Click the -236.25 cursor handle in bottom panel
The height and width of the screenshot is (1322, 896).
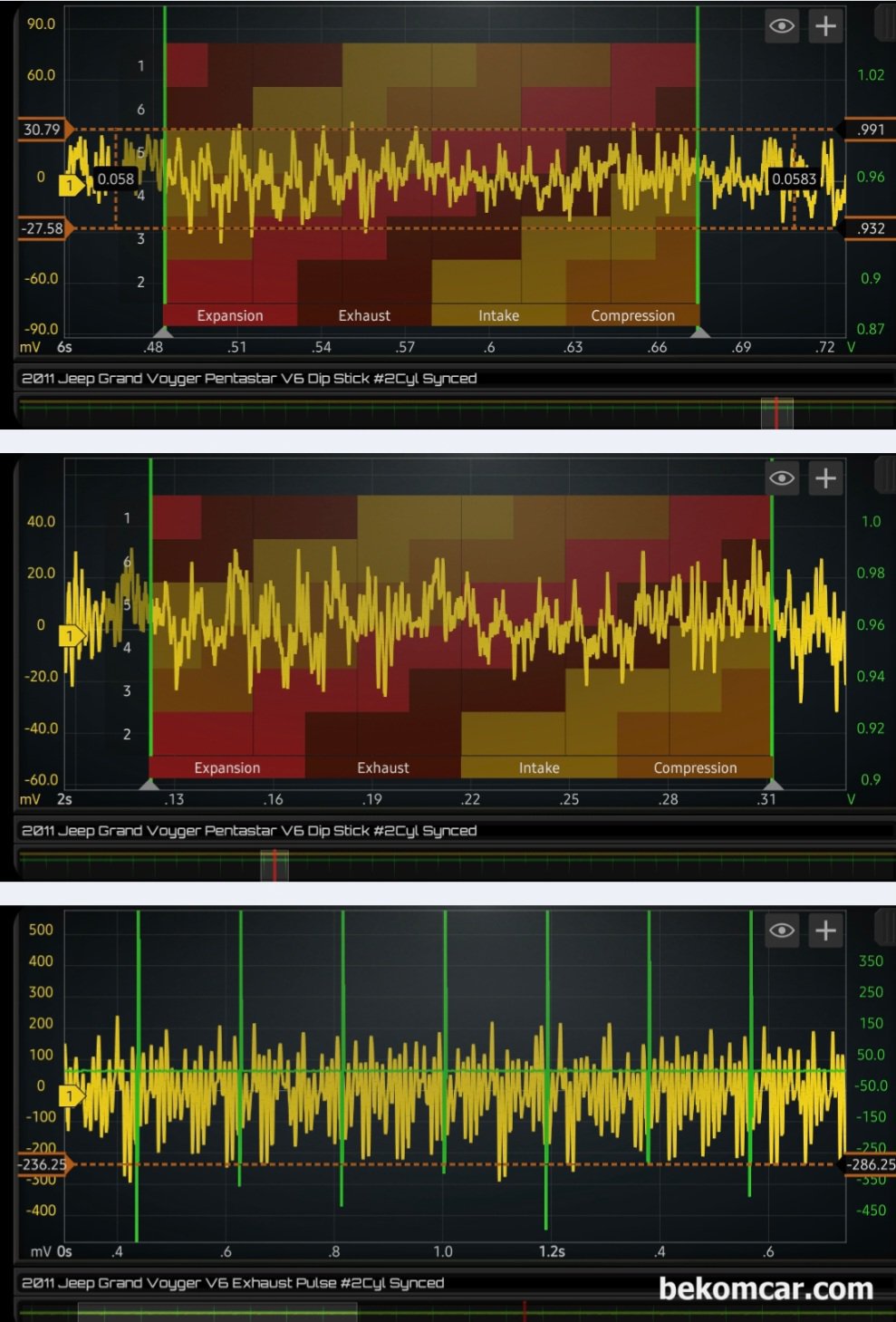click(43, 1164)
